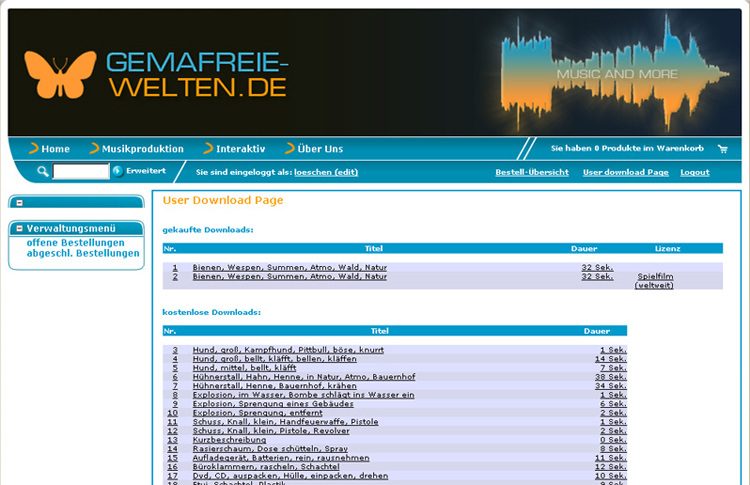Click loeschen (edit) username link

coord(326,172)
